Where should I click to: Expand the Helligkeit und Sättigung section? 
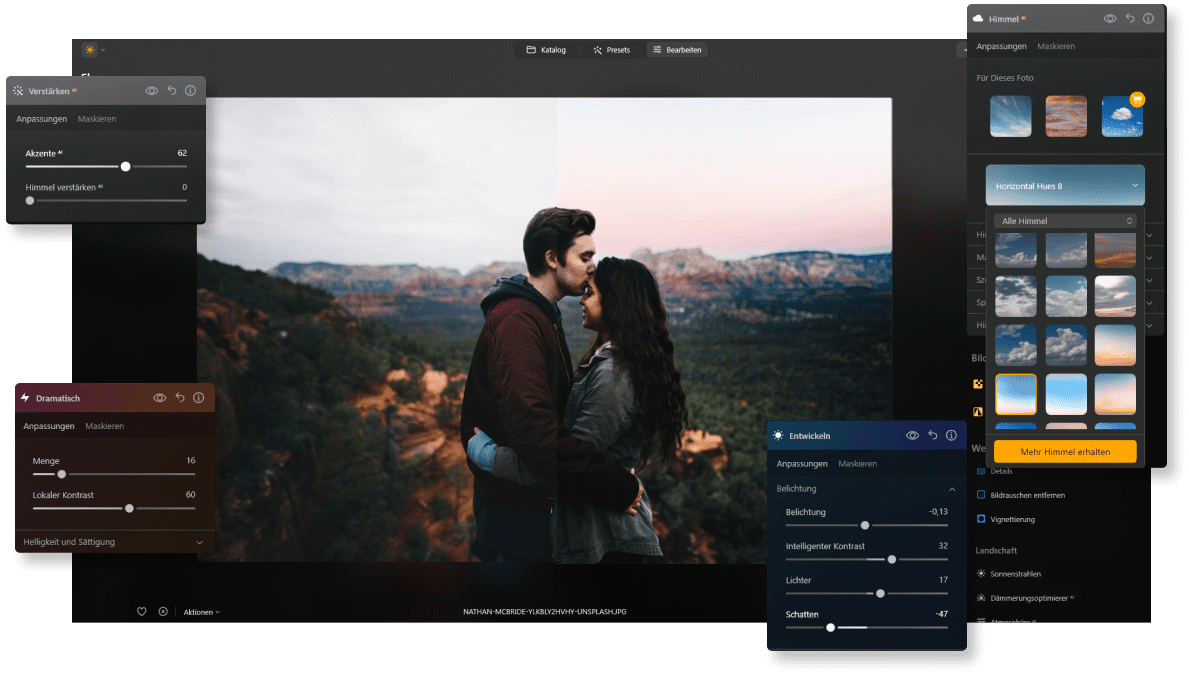114,542
